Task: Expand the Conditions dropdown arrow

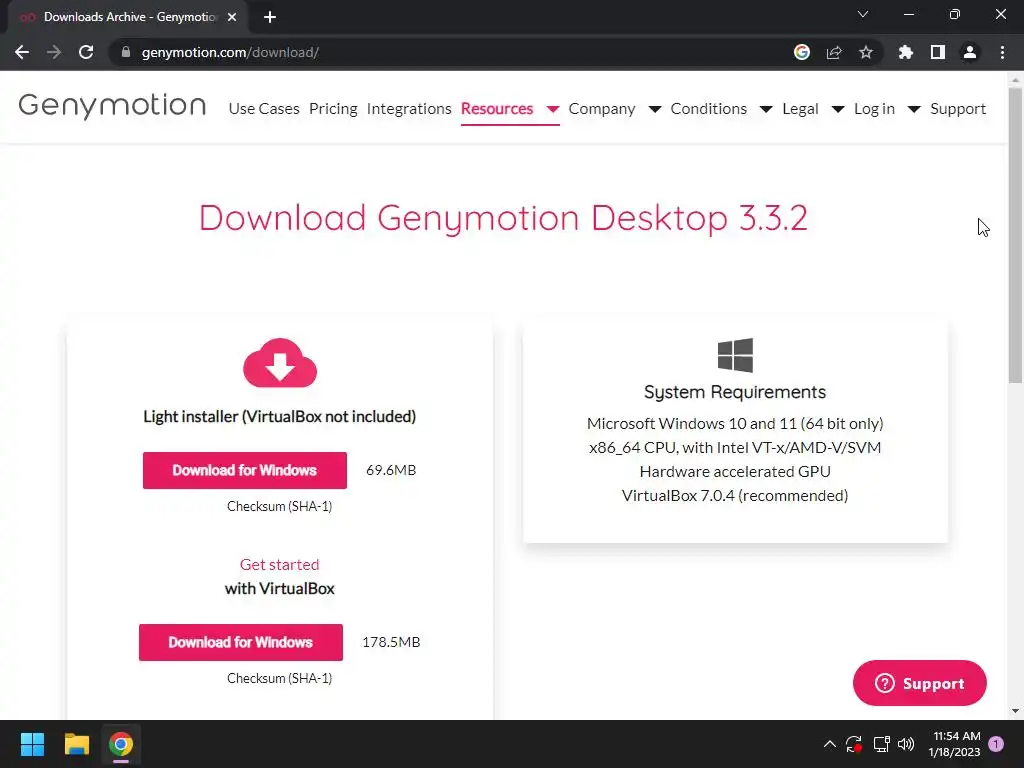Action: tap(766, 109)
